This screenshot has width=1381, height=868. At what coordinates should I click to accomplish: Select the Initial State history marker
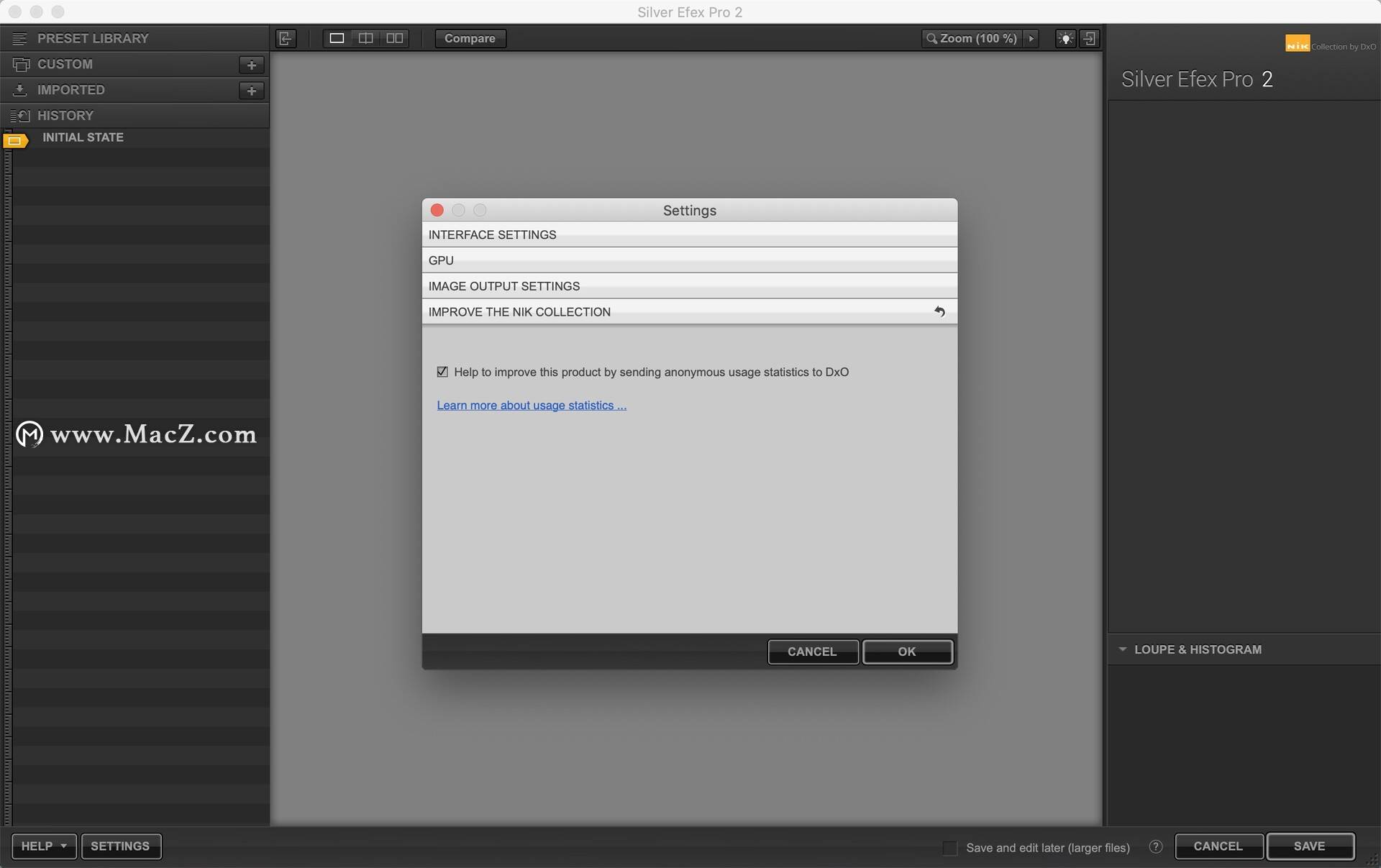[15, 140]
